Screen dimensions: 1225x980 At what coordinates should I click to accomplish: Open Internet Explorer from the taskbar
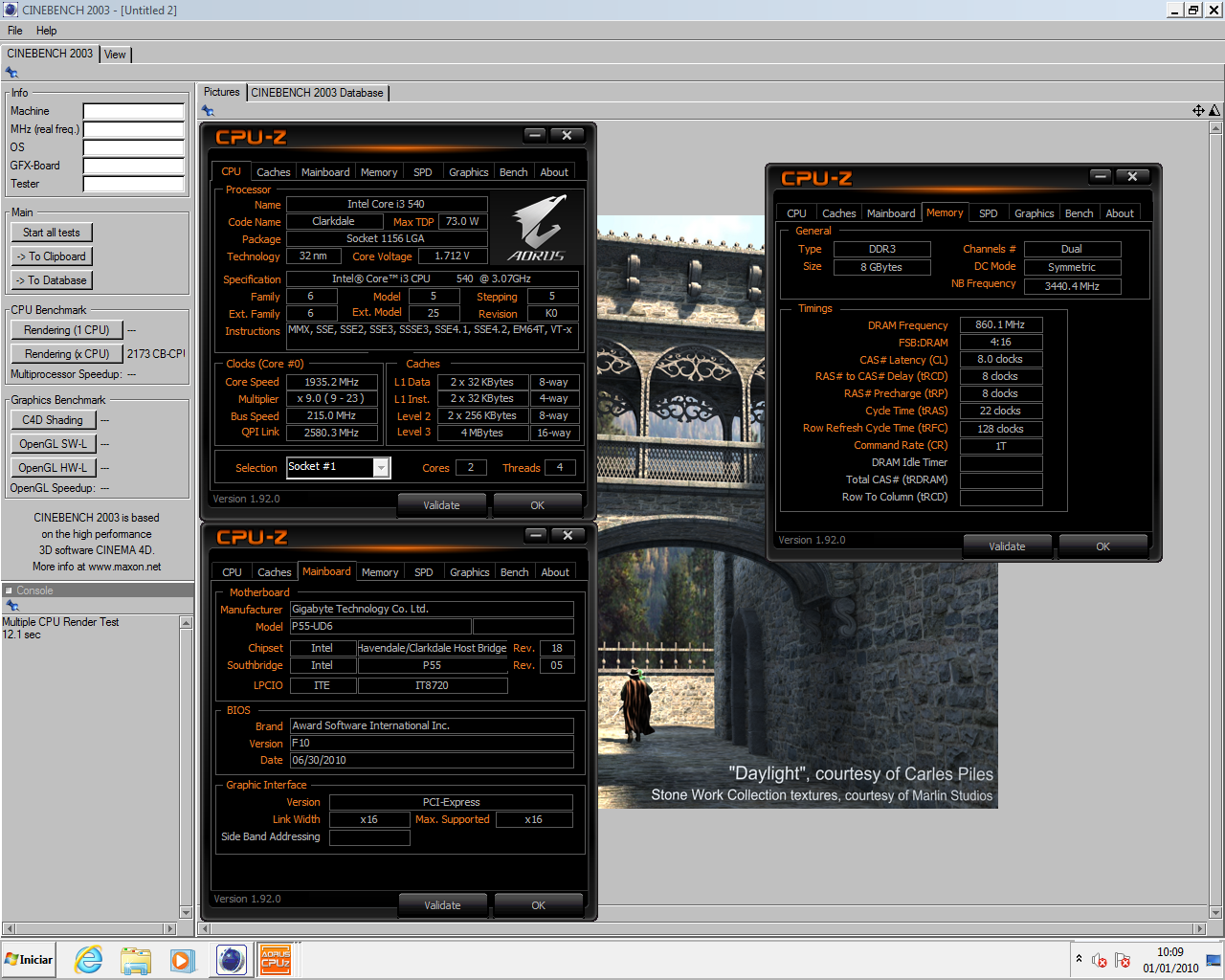pyautogui.click(x=88, y=960)
